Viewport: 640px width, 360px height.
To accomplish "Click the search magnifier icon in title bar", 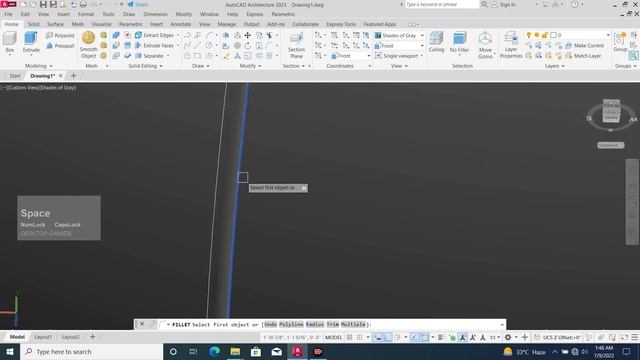I will [484, 4].
